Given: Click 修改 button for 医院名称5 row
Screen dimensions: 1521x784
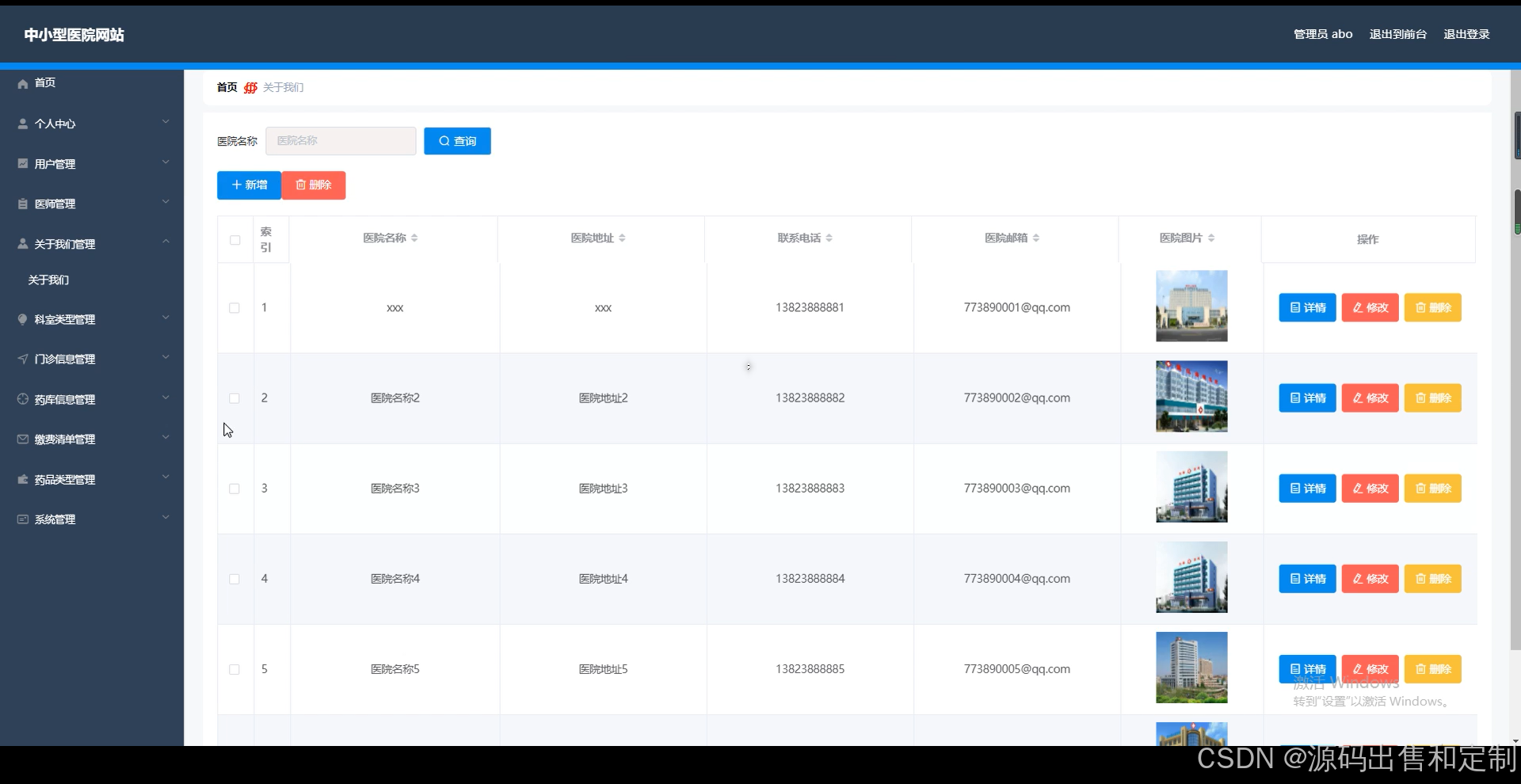Looking at the screenshot, I should [1370, 669].
